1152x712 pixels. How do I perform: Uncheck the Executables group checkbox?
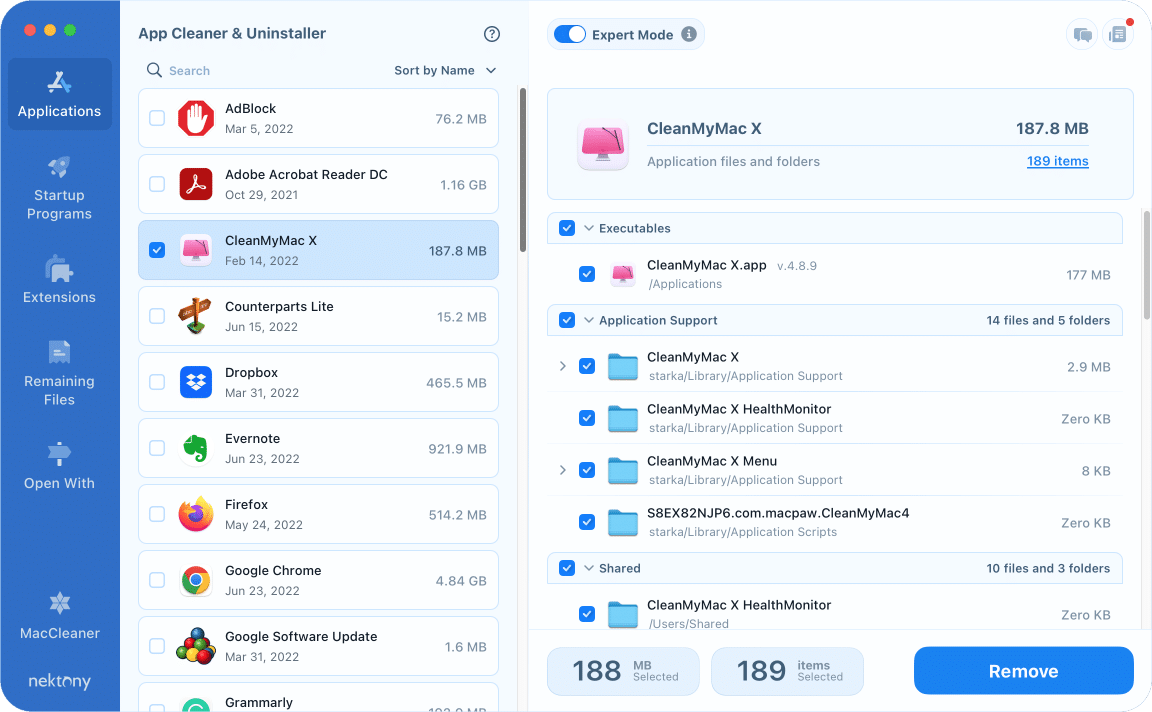[567, 229]
